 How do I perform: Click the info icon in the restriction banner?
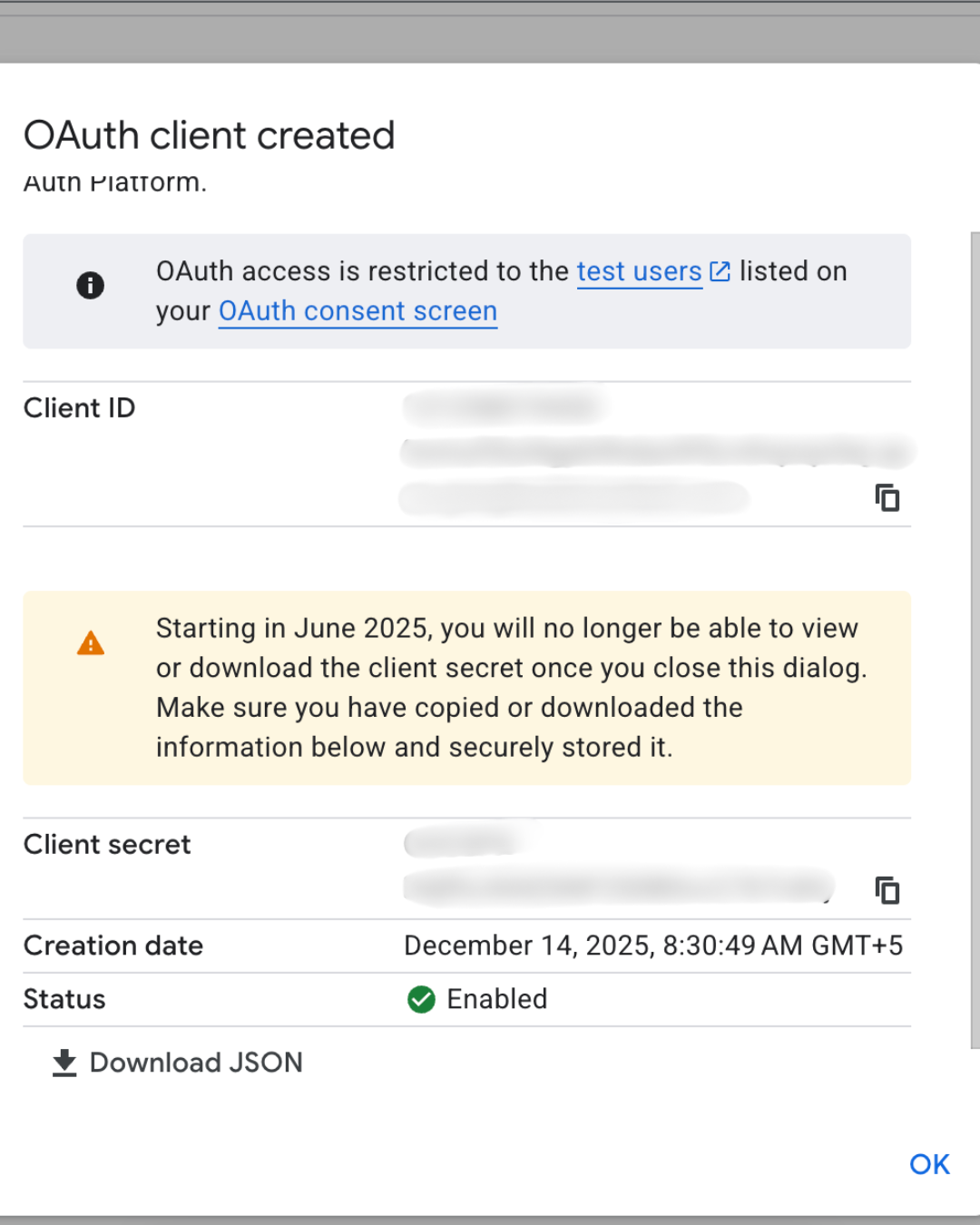[x=91, y=285]
